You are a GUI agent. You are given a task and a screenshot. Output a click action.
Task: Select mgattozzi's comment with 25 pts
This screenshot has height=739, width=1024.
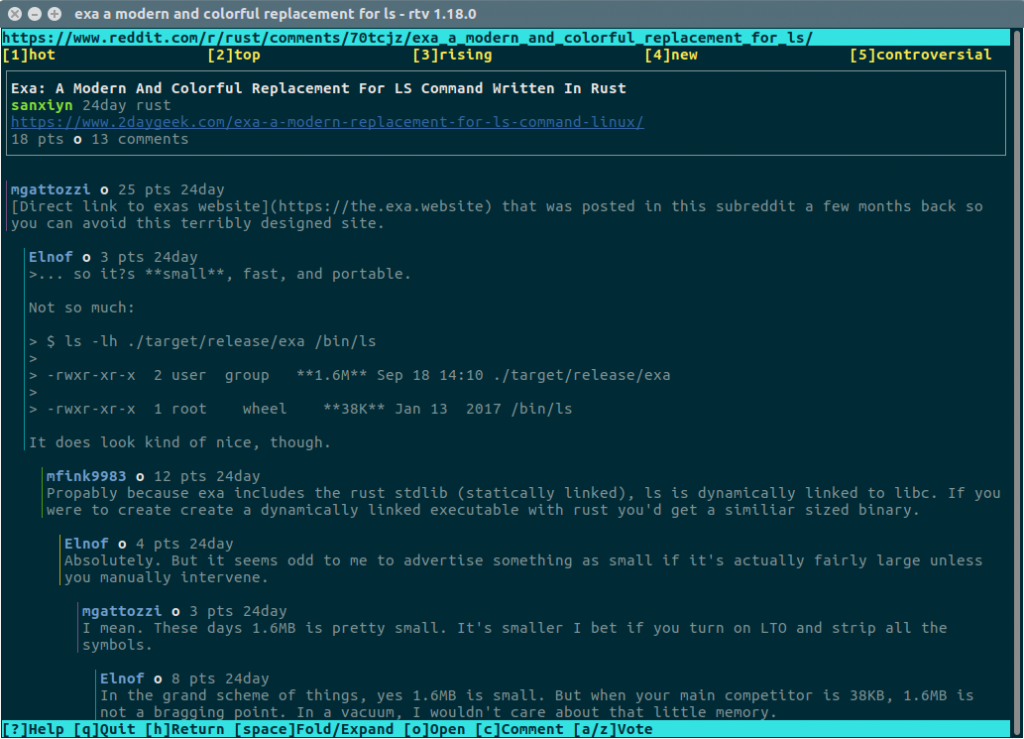click(52, 189)
